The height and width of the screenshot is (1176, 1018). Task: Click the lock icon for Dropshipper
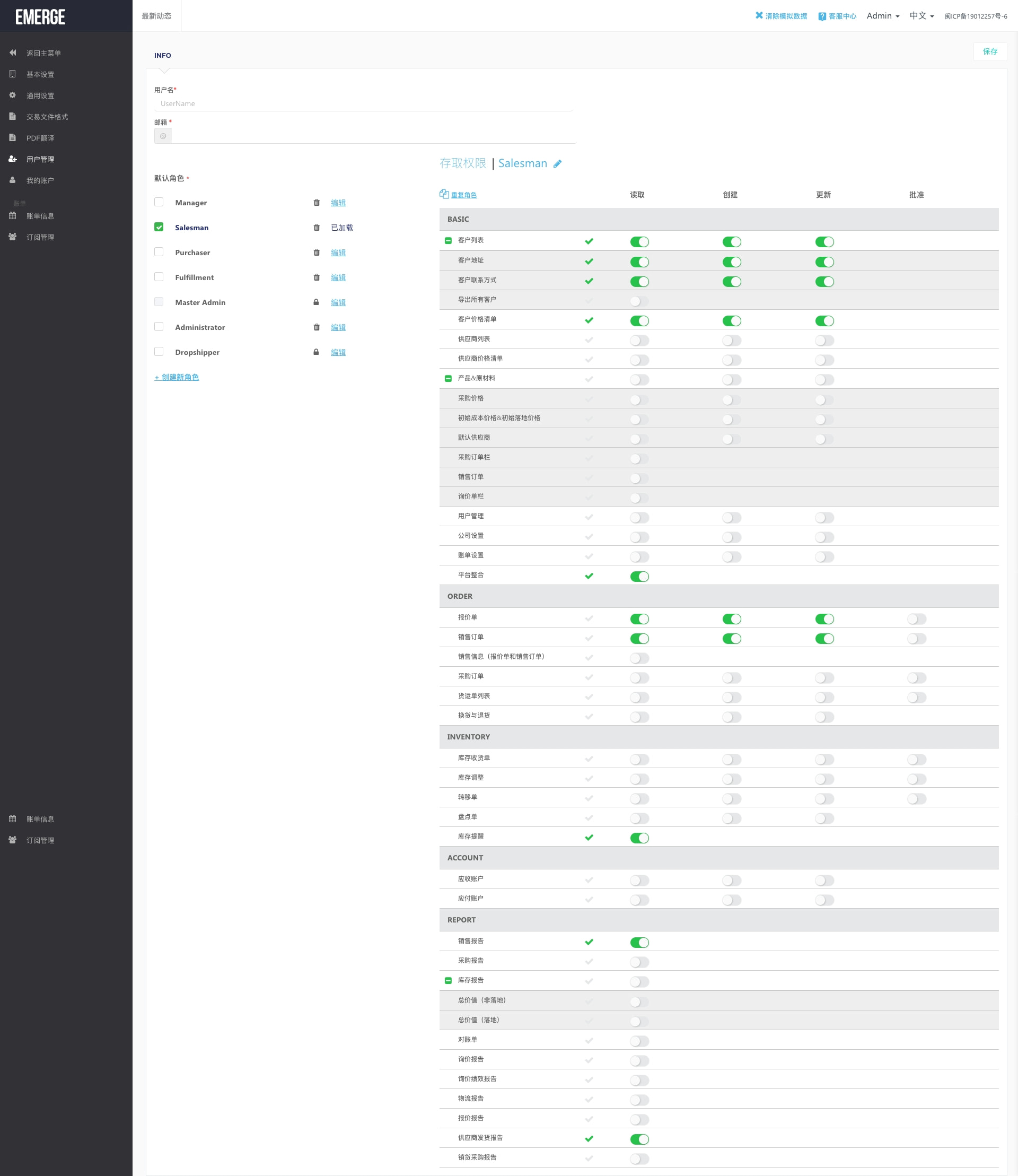[x=316, y=352]
